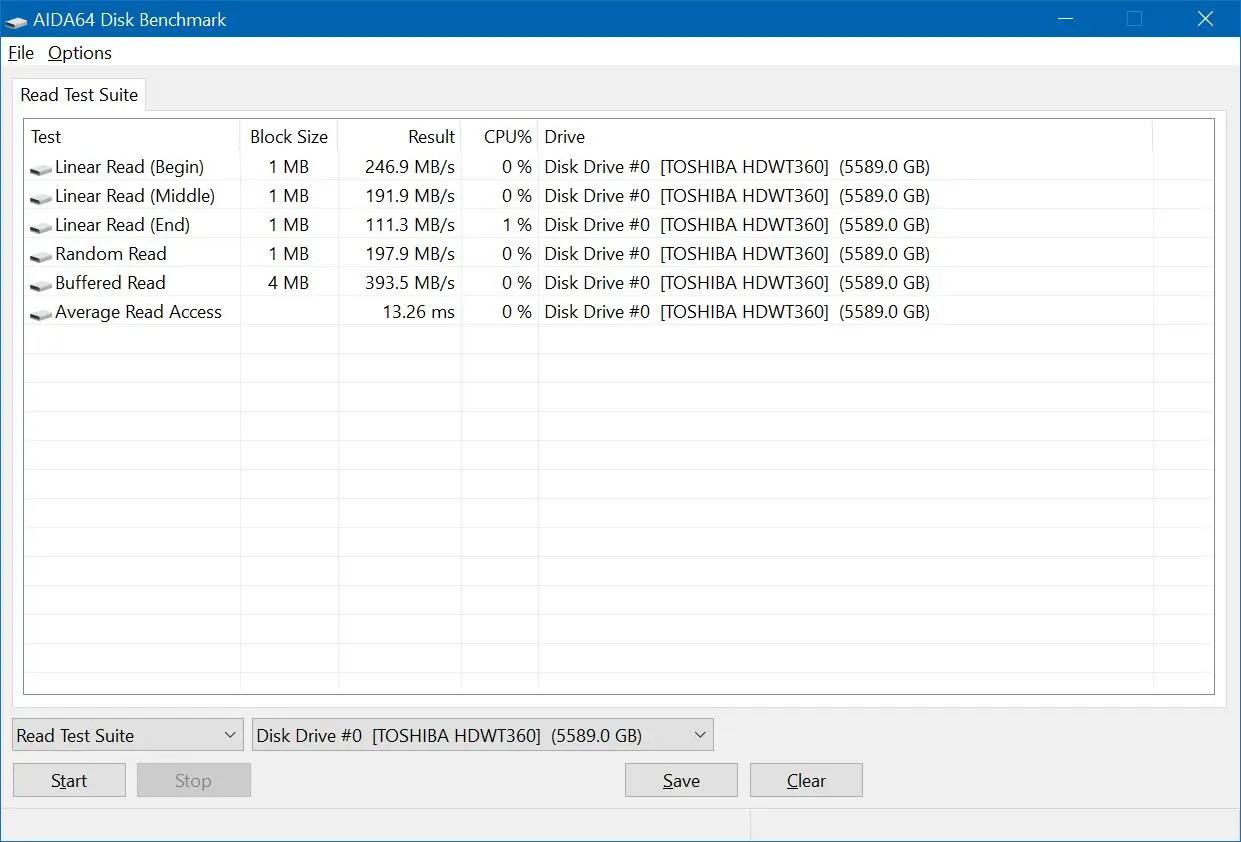This screenshot has width=1241, height=842.
Task: Click the Drive text in Average Read Access row
Action: 737,312
